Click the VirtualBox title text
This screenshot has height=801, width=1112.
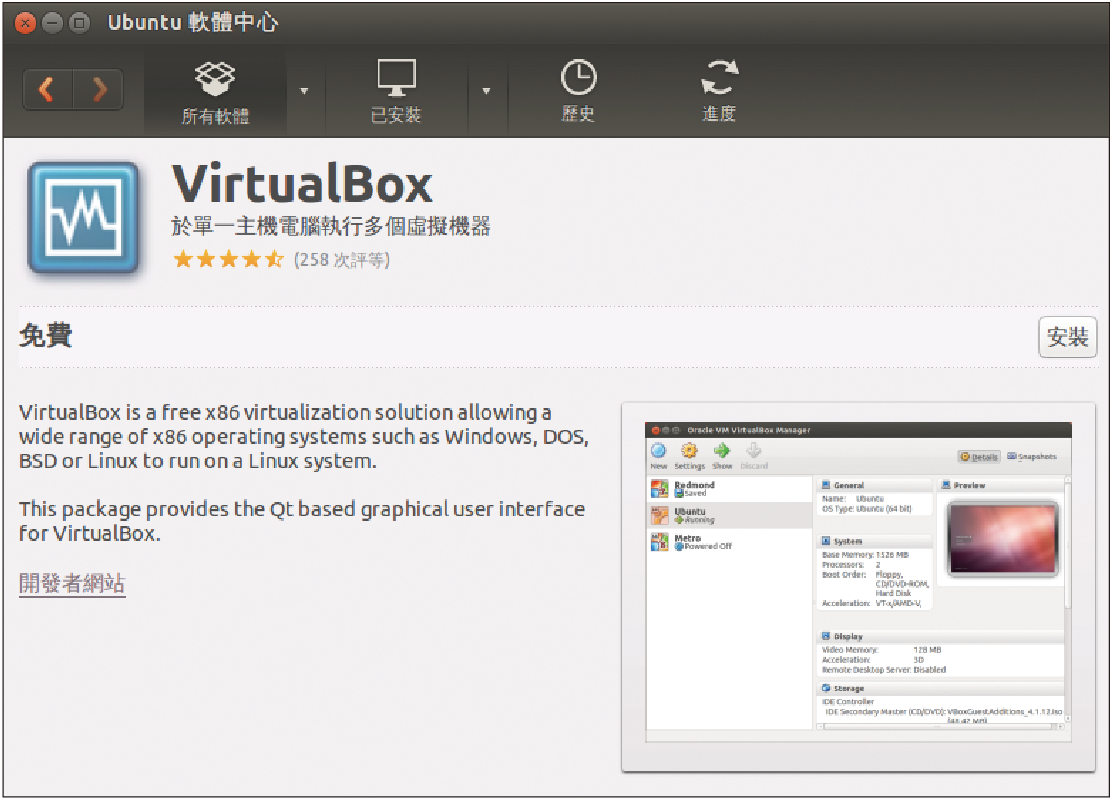coord(302,184)
